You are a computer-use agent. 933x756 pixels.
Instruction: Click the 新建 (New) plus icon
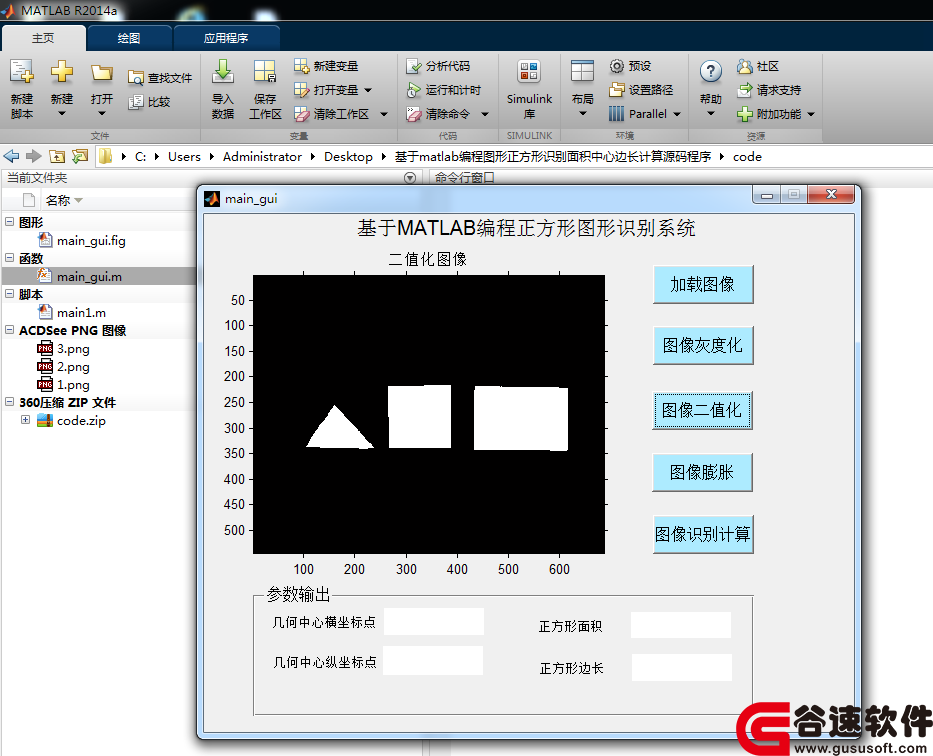pos(61,72)
